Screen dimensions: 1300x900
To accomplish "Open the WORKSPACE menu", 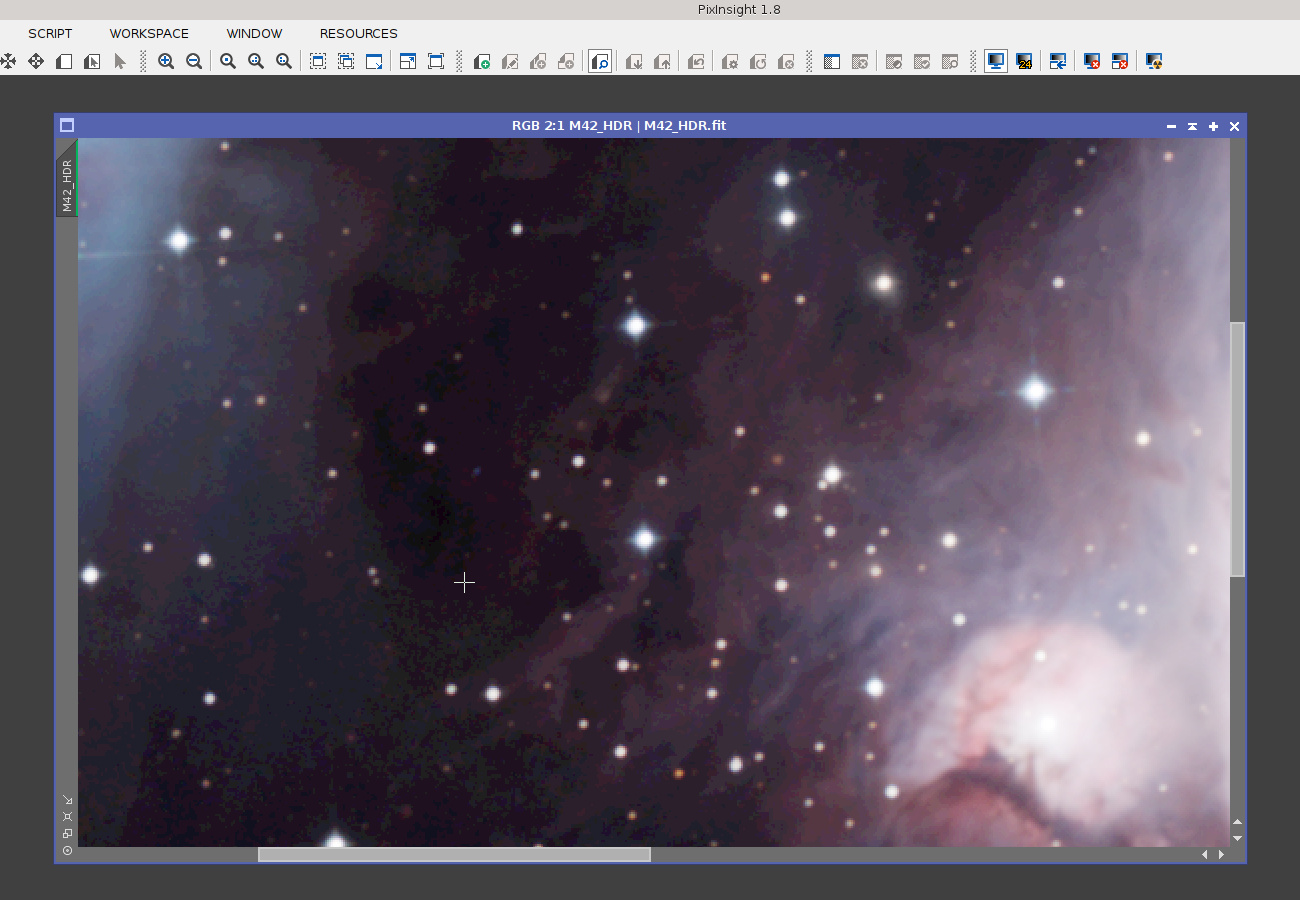I will (x=149, y=33).
